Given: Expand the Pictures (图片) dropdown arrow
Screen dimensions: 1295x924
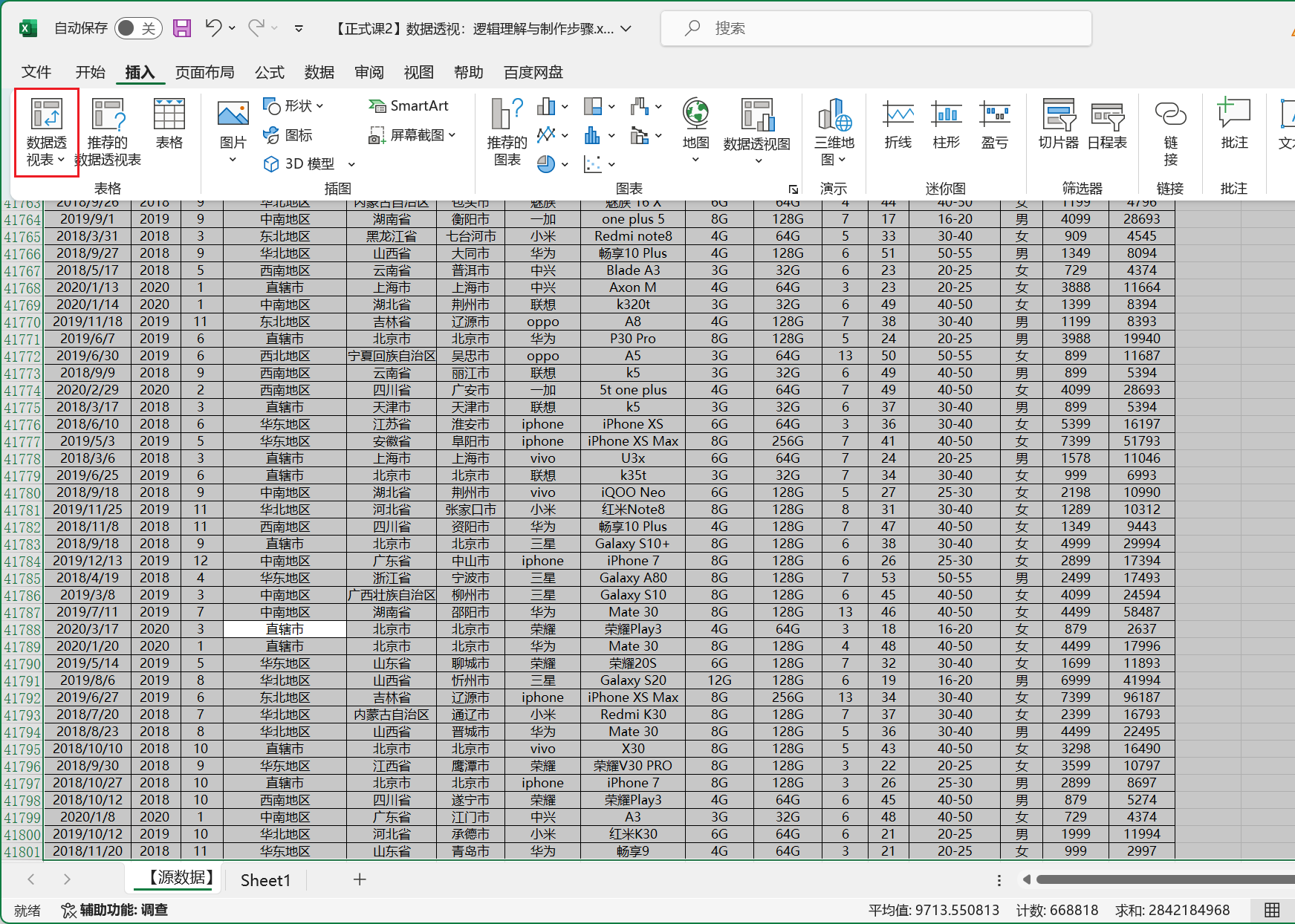Looking at the screenshot, I should (233, 160).
